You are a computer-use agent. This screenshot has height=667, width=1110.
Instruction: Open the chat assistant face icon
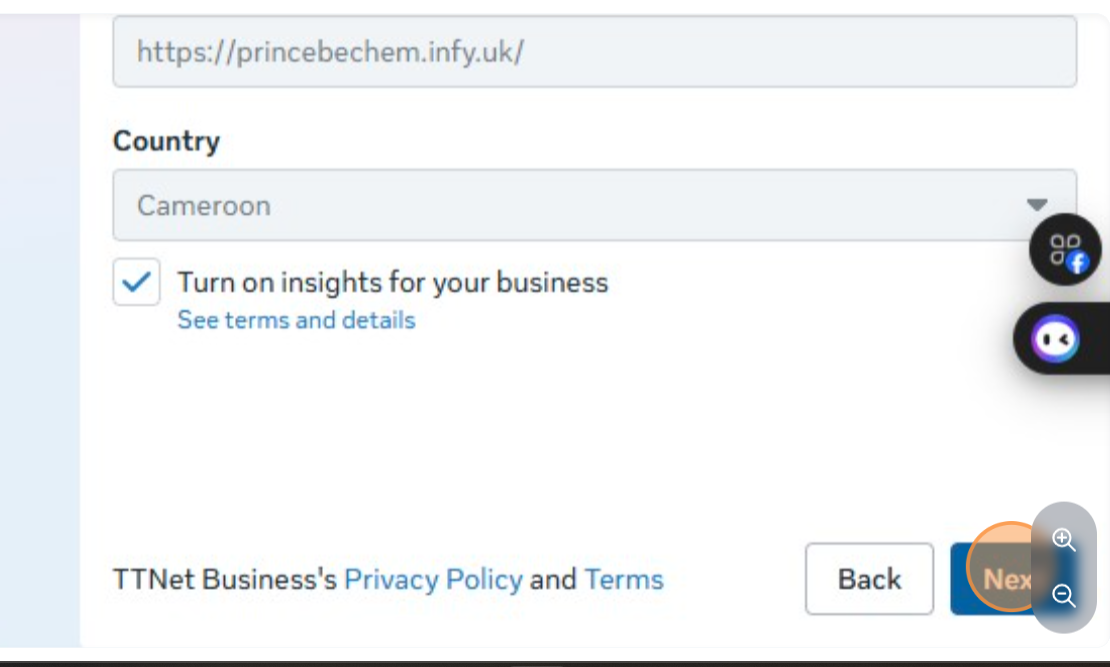(1056, 340)
